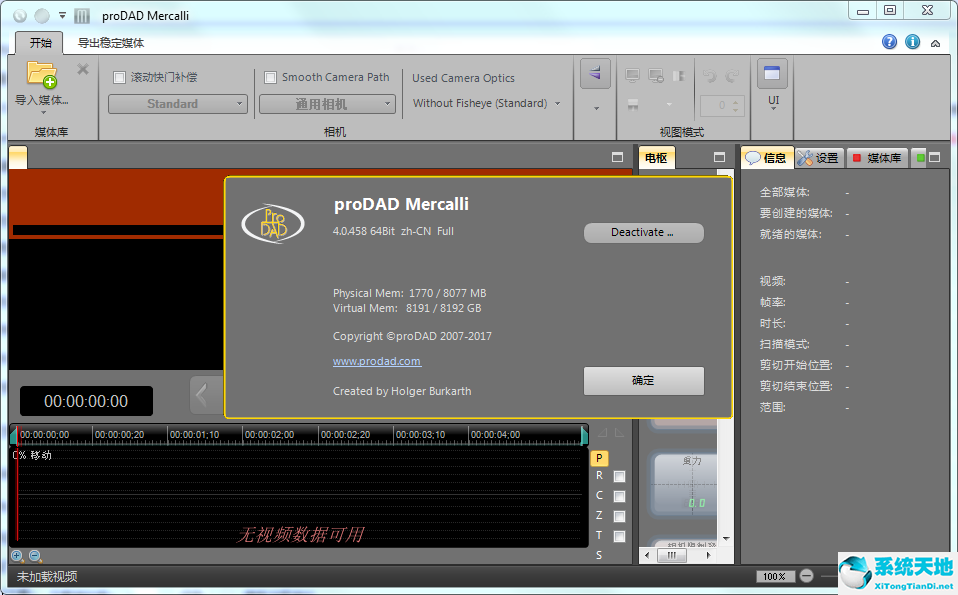This screenshot has width=958, height=595.
Task: Click the 确定 button in about dialog
Action: (643, 381)
